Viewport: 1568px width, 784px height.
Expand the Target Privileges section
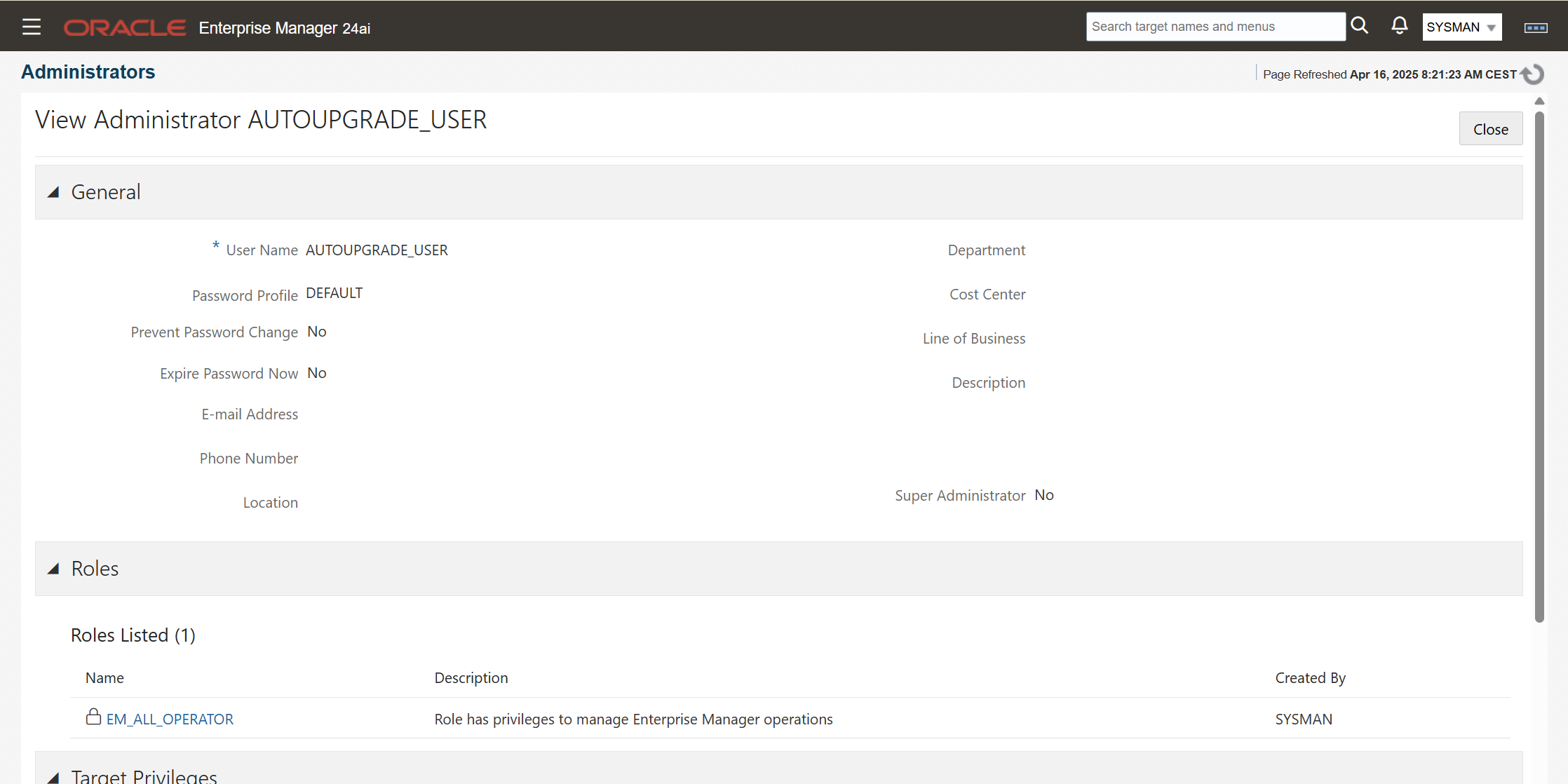tap(53, 776)
